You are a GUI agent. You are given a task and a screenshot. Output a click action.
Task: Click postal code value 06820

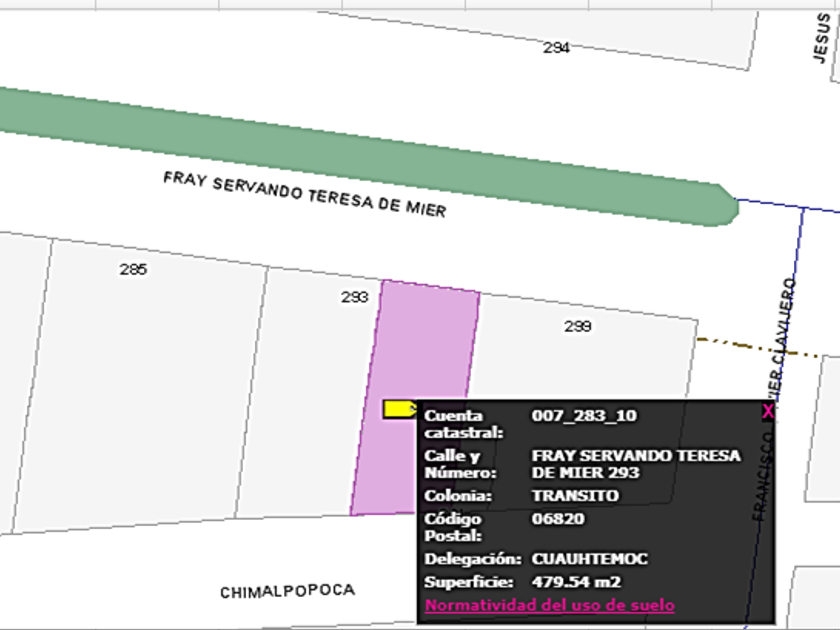[558, 519]
